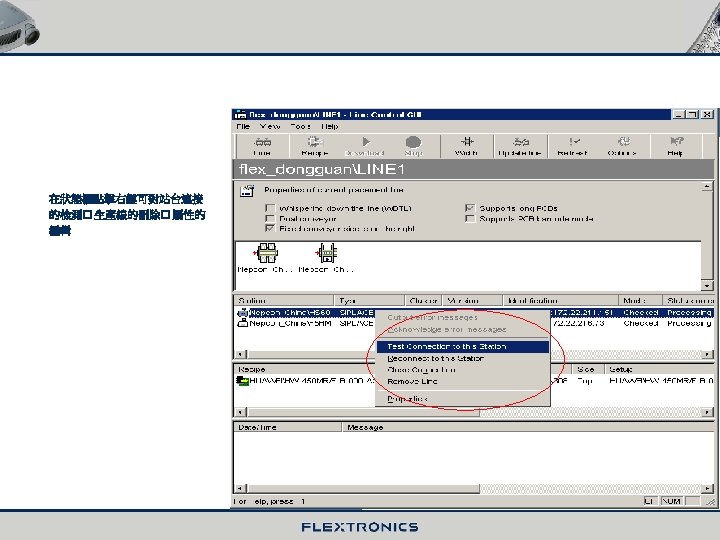
Task: Click station list scroll left arrow
Action: [241, 354]
